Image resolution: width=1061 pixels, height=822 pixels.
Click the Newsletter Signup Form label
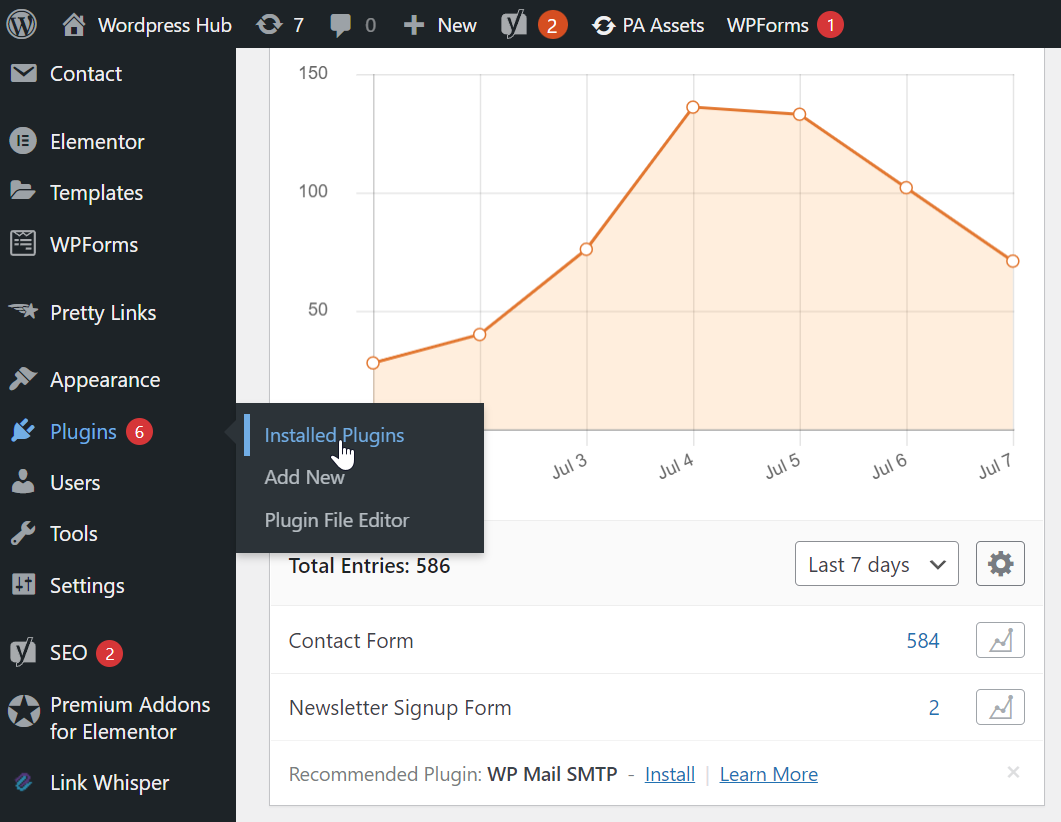[x=400, y=708]
